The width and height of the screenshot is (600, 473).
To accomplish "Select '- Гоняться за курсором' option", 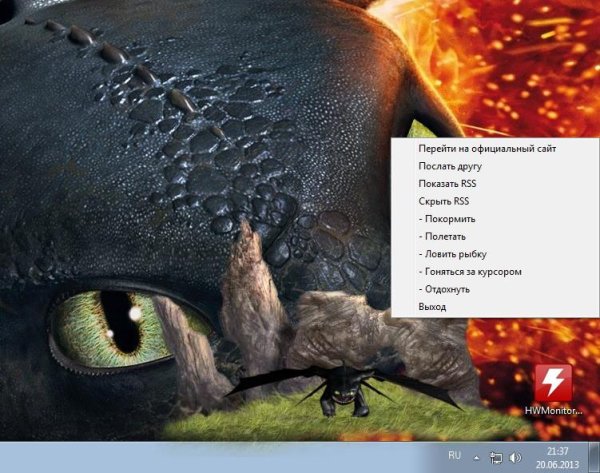I will point(495,272).
